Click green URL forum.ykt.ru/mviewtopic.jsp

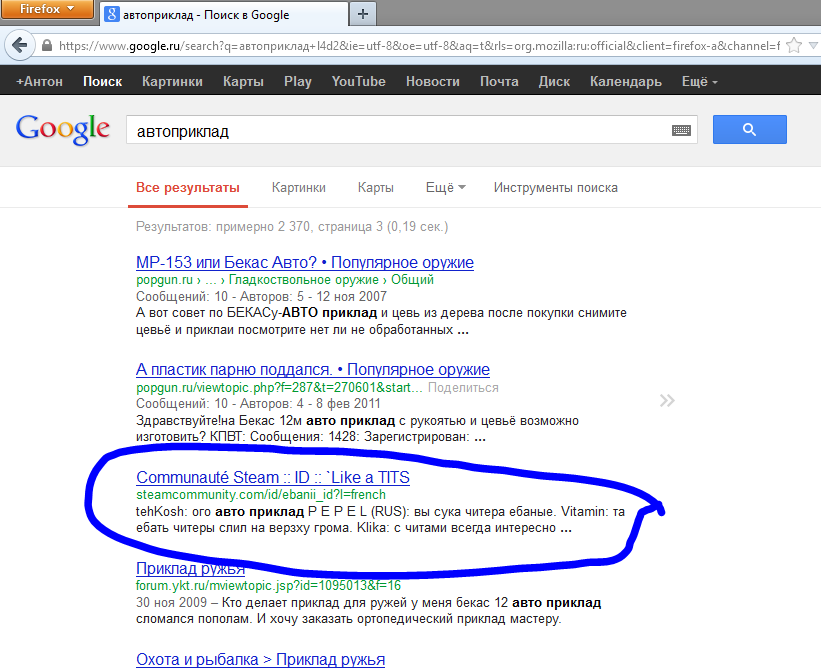[269, 585]
